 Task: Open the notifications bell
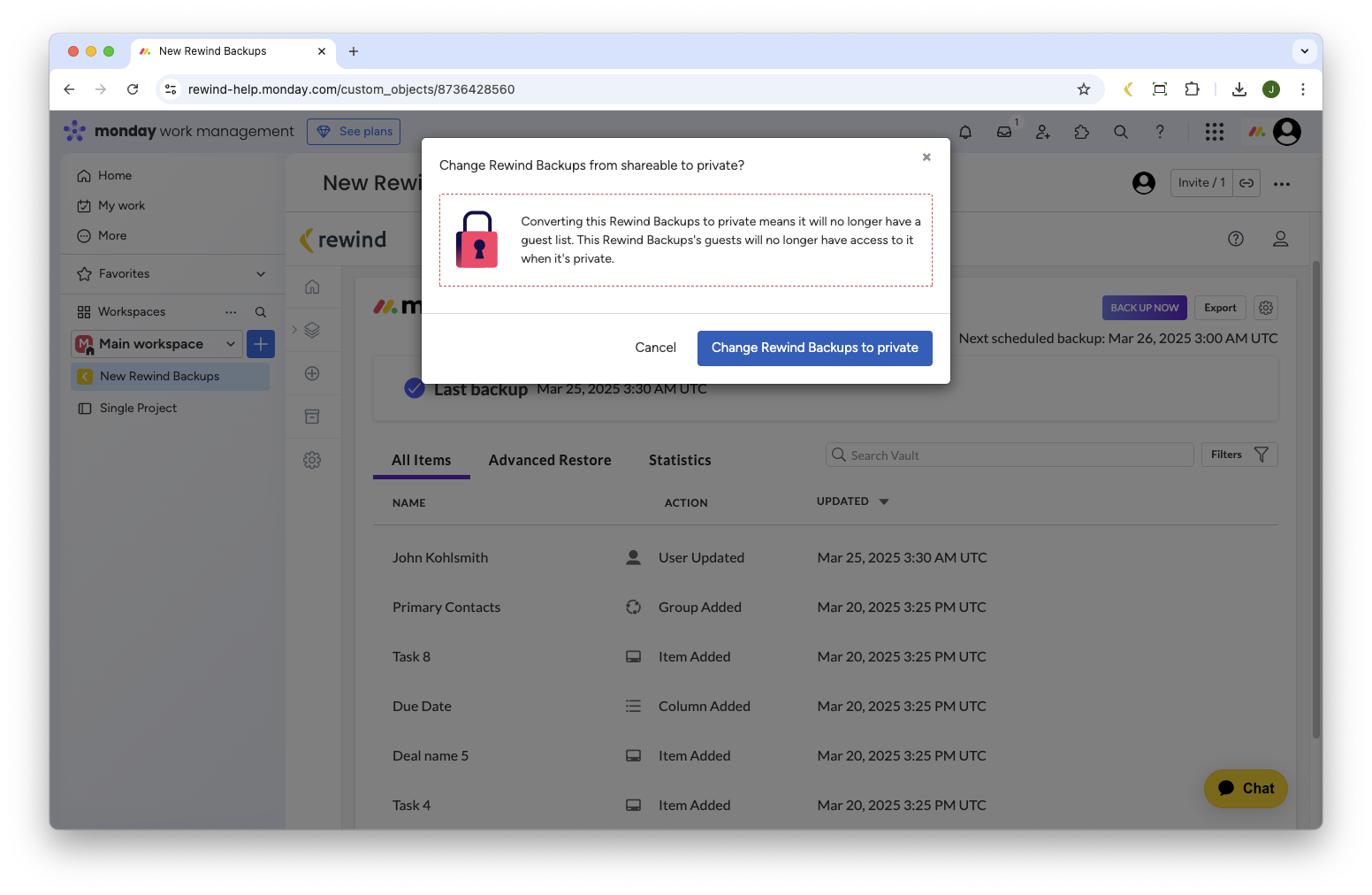[965, 132]
